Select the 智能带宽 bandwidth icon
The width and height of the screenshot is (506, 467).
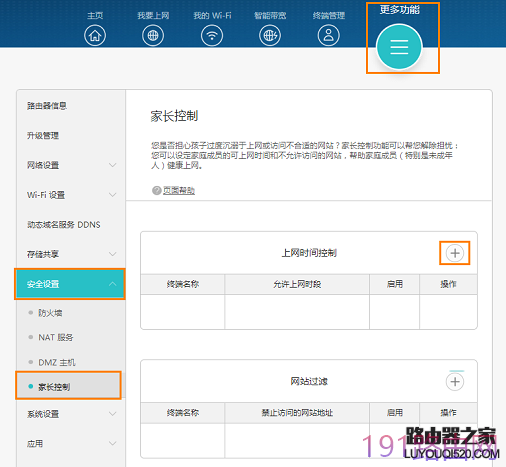click(270, 35)
